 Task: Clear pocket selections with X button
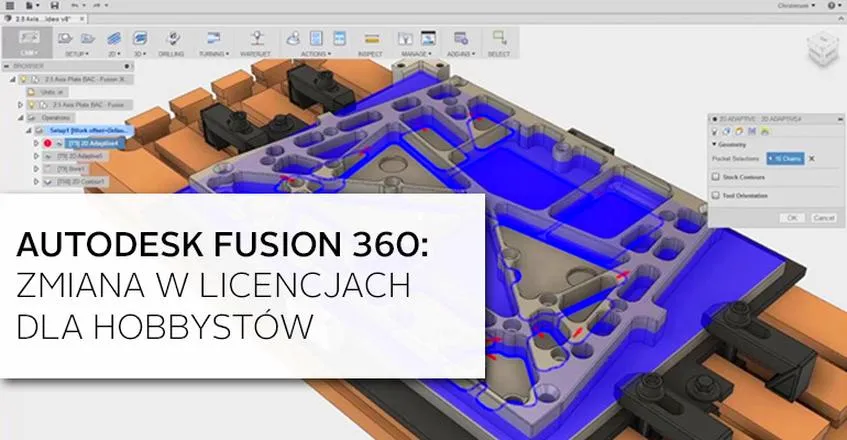[811, 159]
